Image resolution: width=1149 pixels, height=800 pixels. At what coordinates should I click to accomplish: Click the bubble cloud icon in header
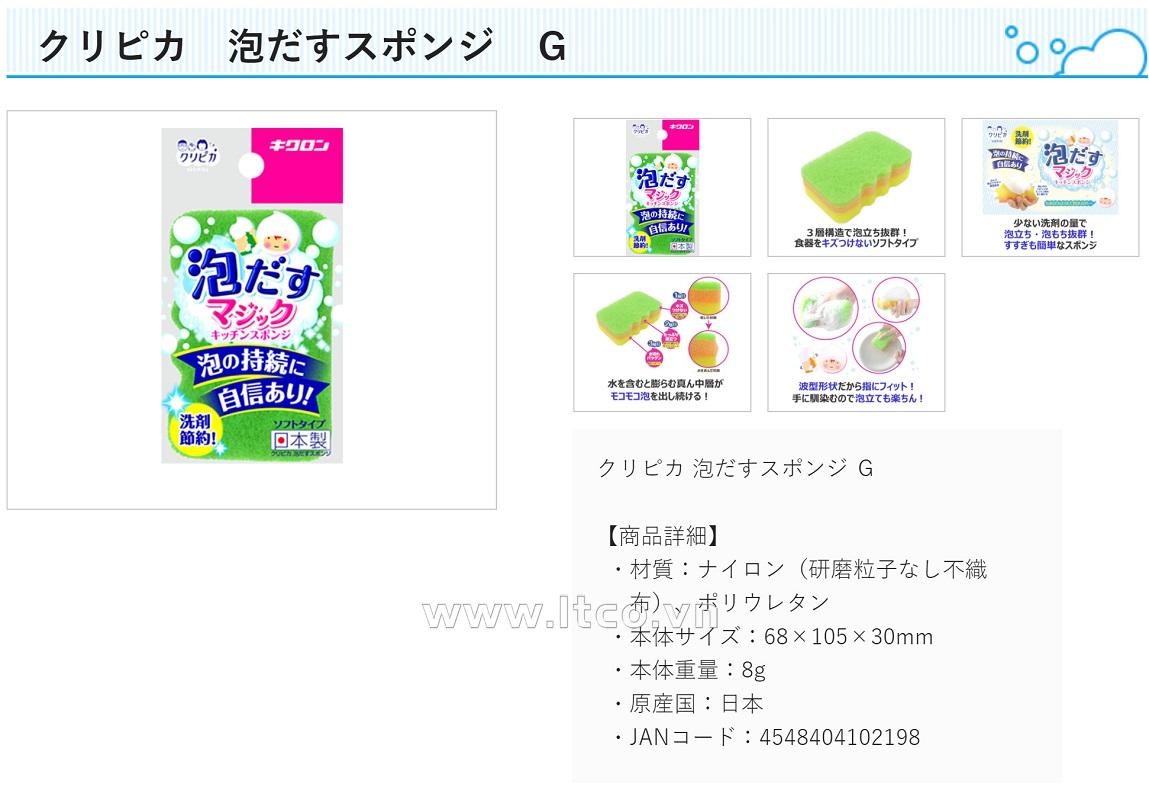(1074, 51)
